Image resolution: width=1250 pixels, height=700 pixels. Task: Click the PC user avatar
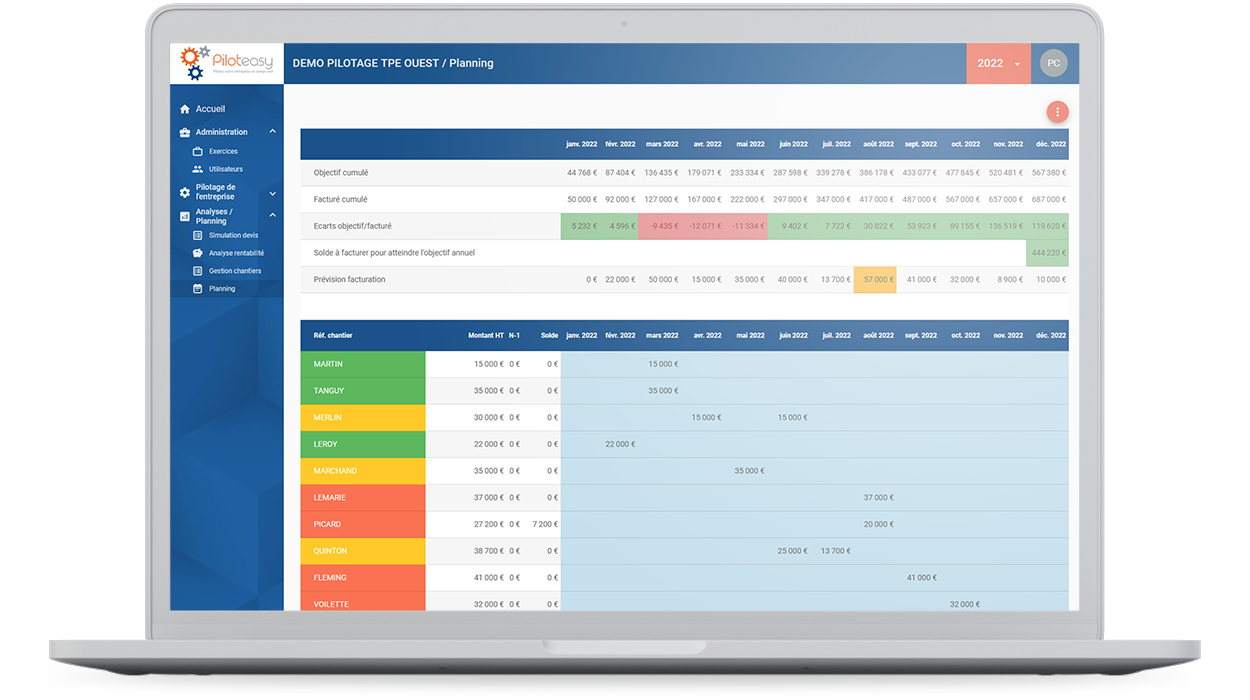coord(1053,63)
